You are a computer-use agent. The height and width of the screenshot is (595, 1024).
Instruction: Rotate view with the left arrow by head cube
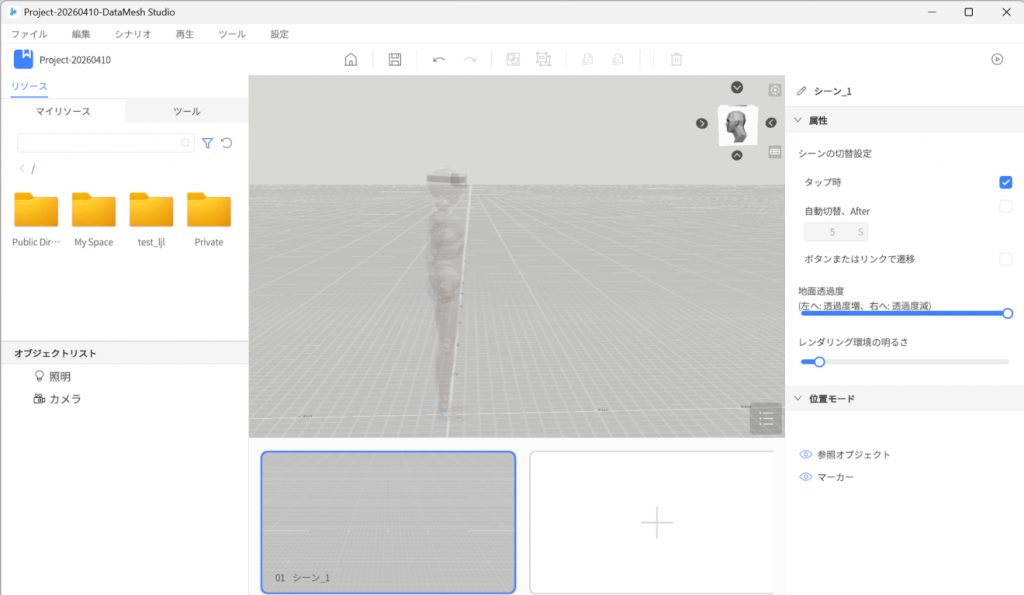(702, 123)
